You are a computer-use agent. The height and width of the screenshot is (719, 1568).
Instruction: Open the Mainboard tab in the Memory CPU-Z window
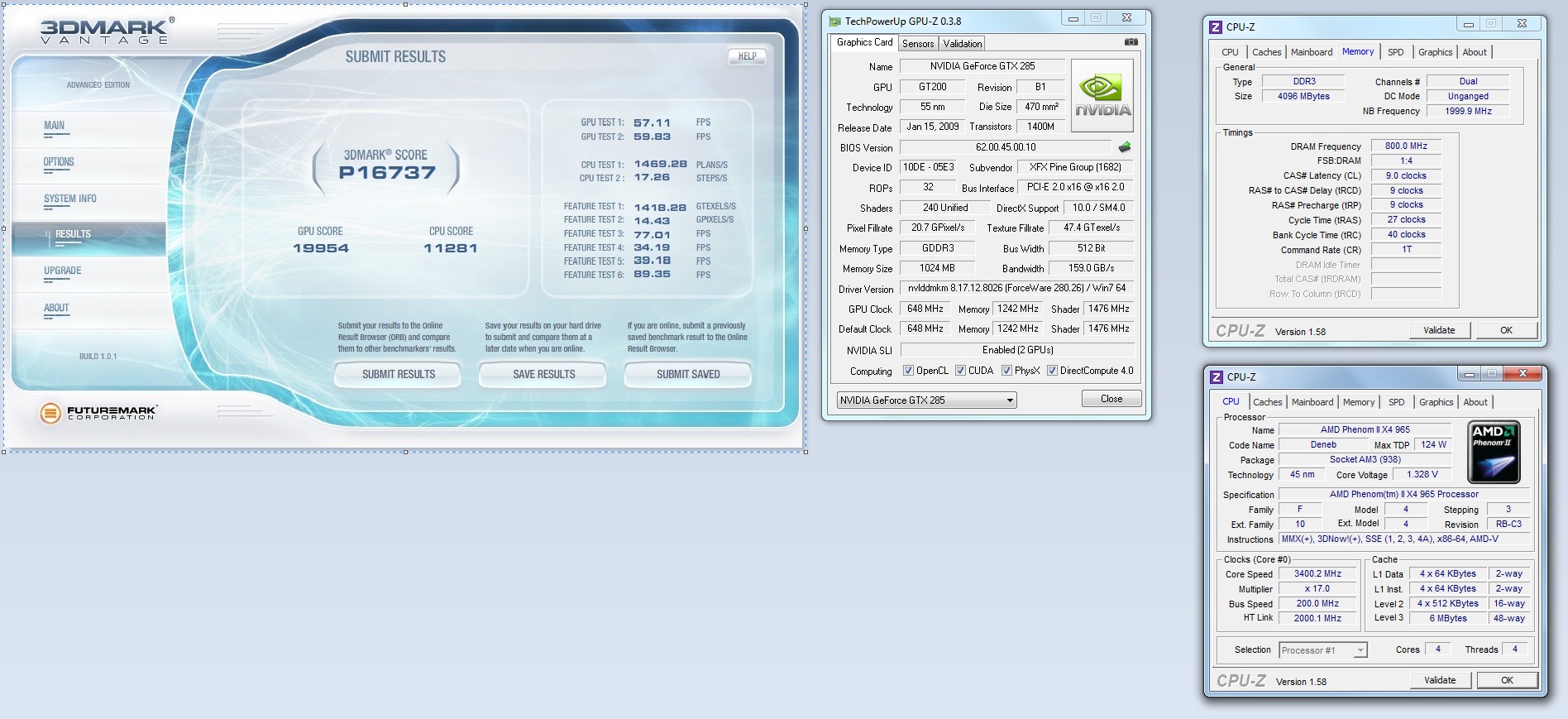point(1312,52)
